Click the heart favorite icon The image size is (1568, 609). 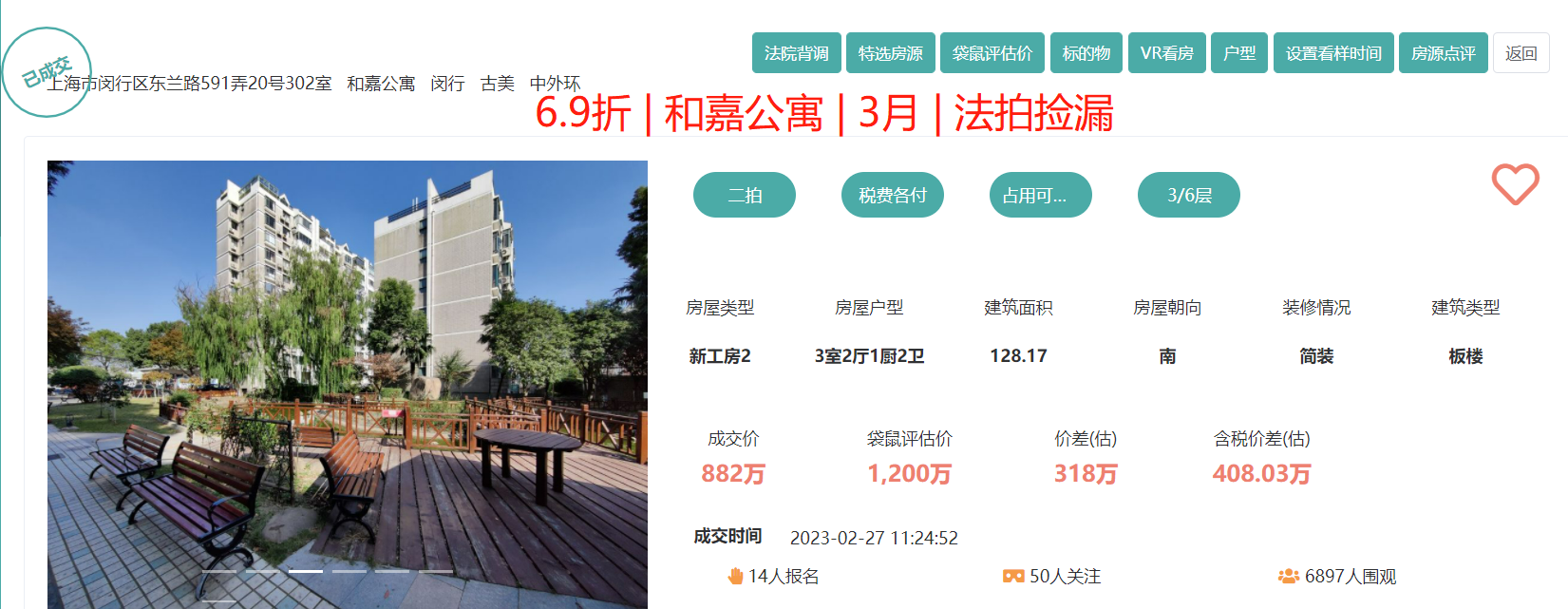[x=1515, y=184]
